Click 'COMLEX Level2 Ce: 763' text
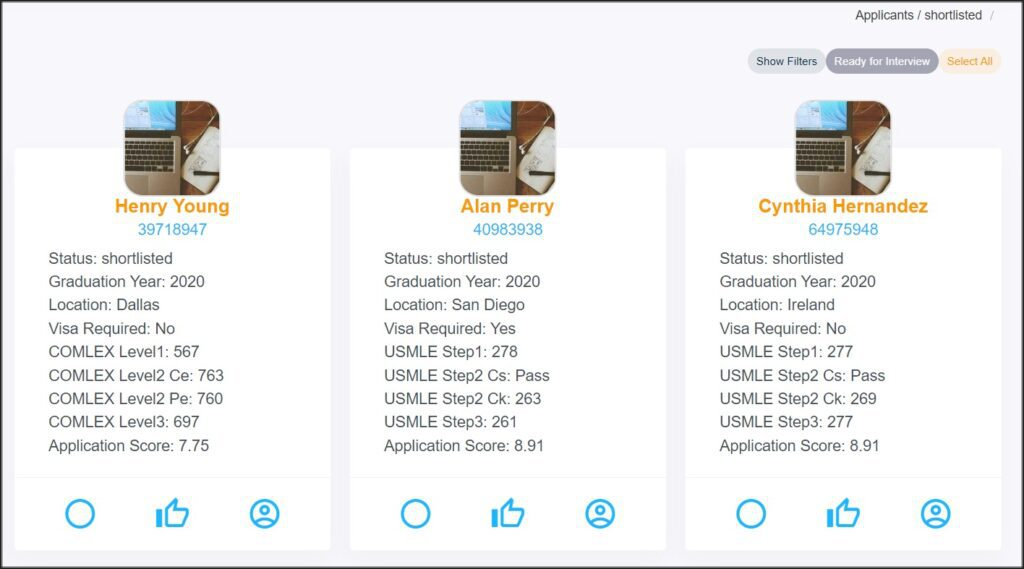This screenshot has height=569, width=1024. tap(136, 376)
